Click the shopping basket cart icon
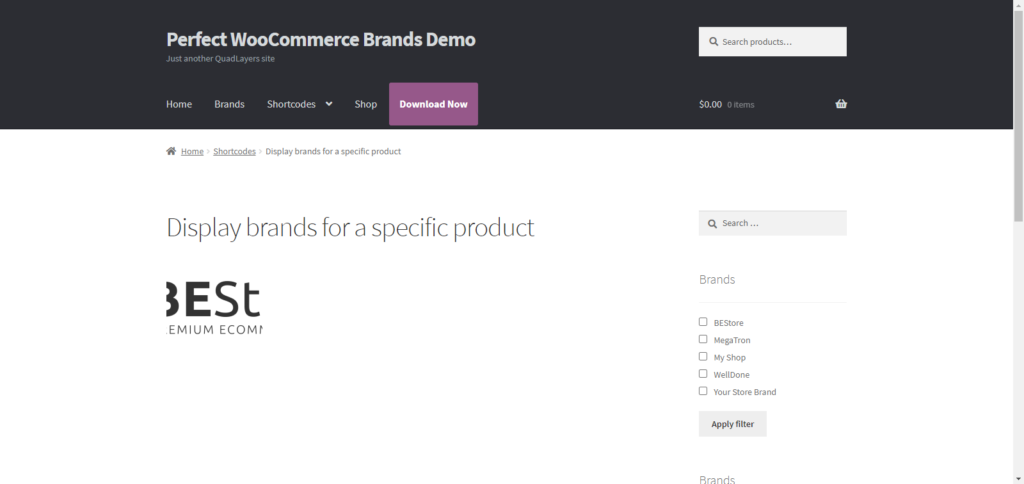 pos(841,104)
